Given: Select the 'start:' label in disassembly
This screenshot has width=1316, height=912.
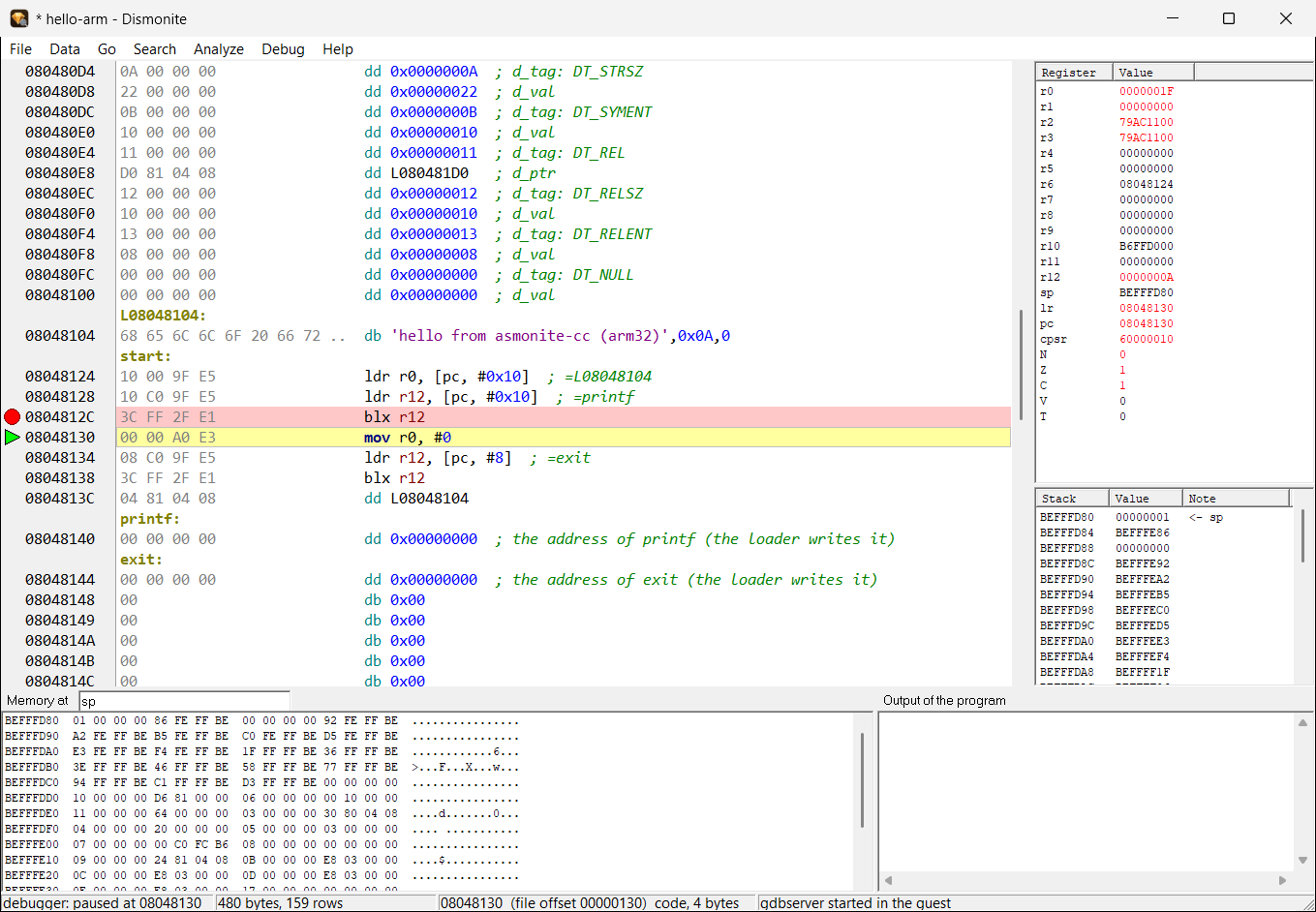Looking at the screenshot, I should (x=145, y=356).
